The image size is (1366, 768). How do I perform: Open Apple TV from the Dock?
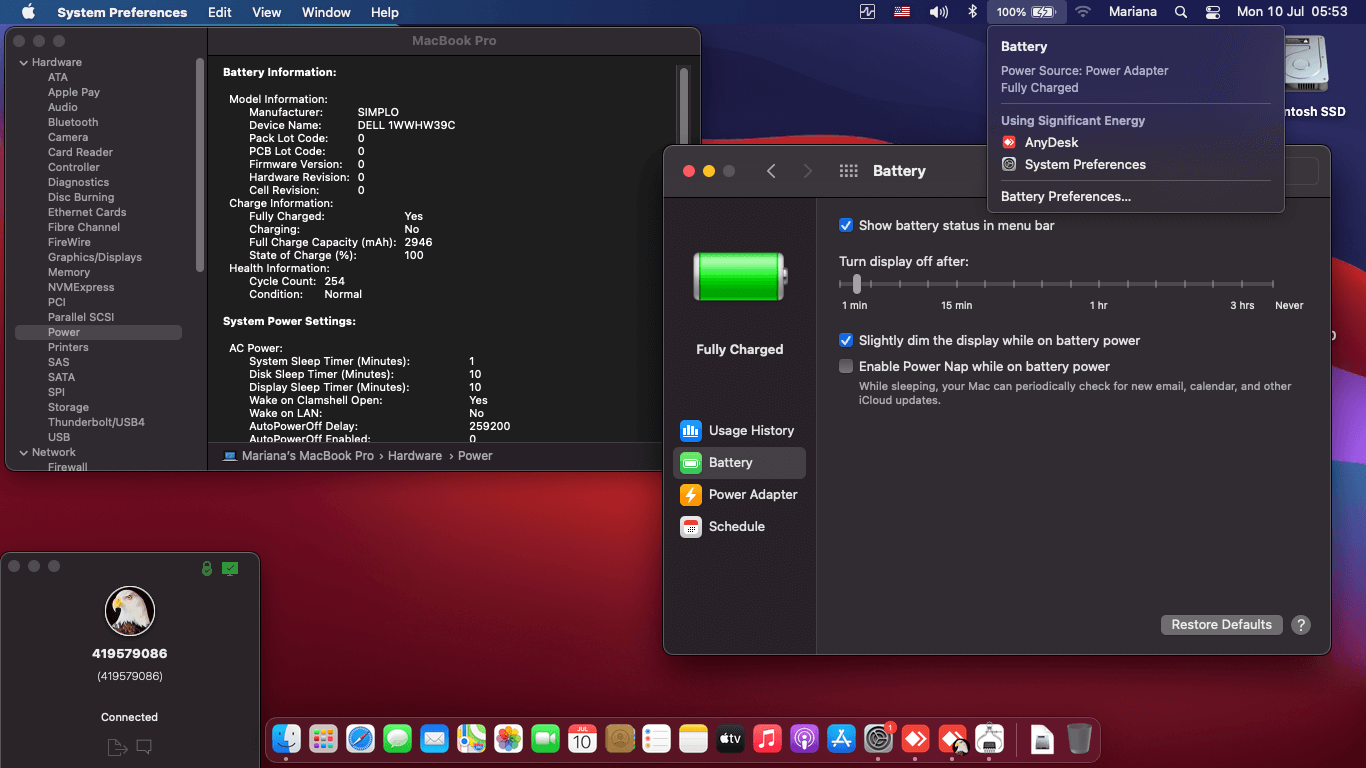(x=730, y=739)
